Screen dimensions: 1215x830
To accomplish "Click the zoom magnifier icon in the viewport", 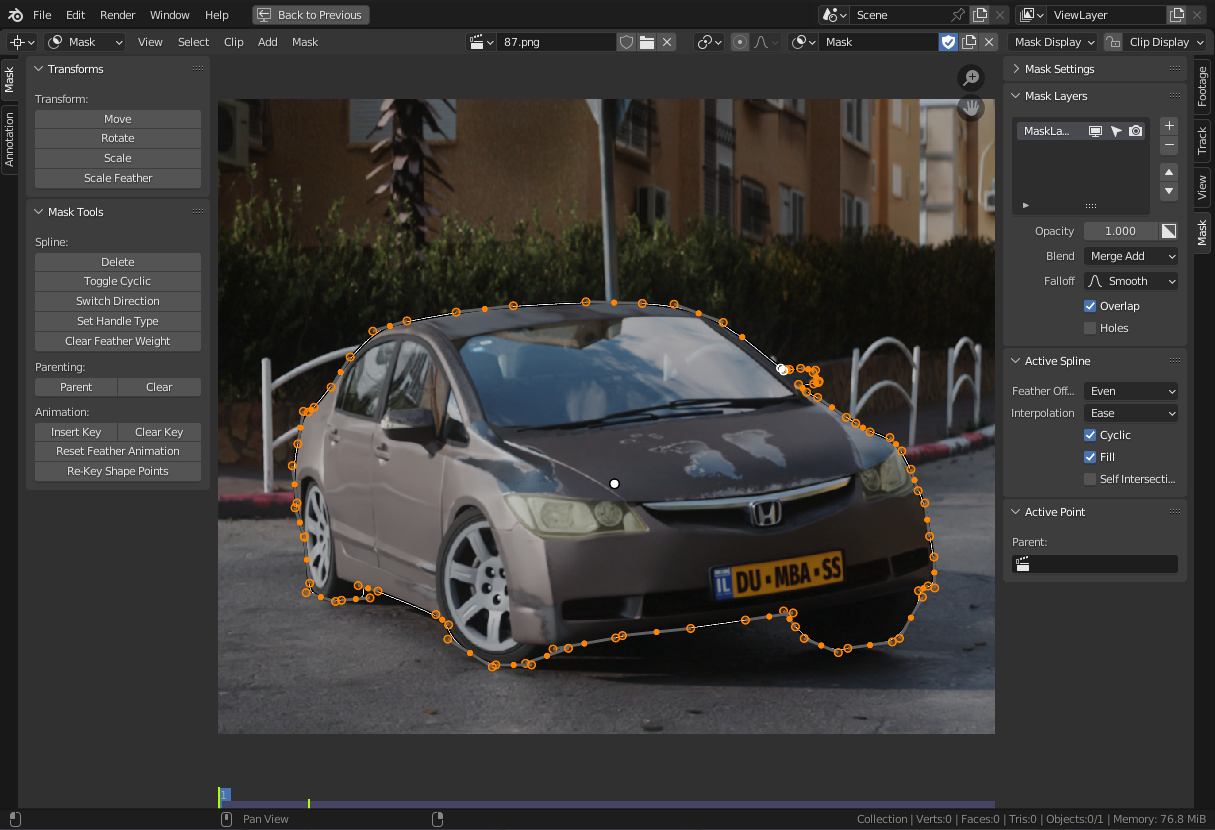I will pos(970,78).
